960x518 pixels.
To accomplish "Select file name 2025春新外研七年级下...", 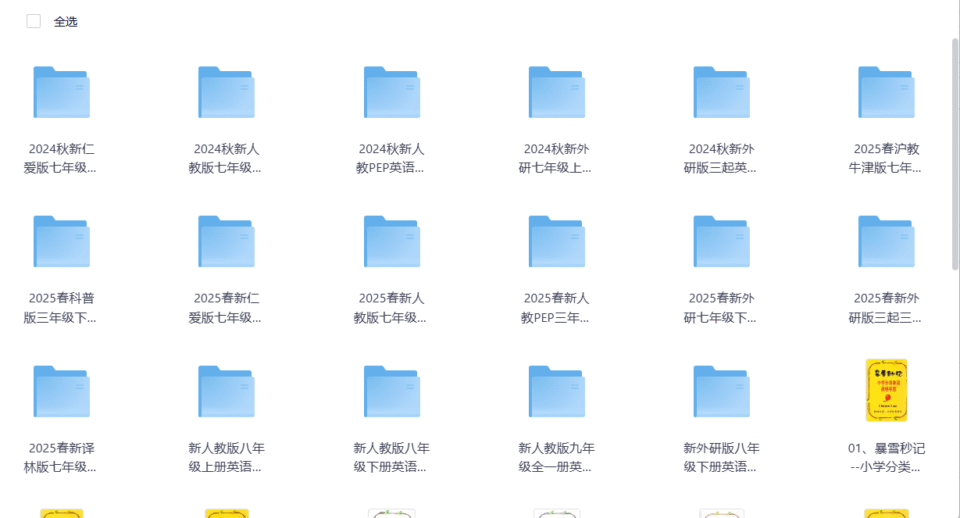I will [721, 307].
